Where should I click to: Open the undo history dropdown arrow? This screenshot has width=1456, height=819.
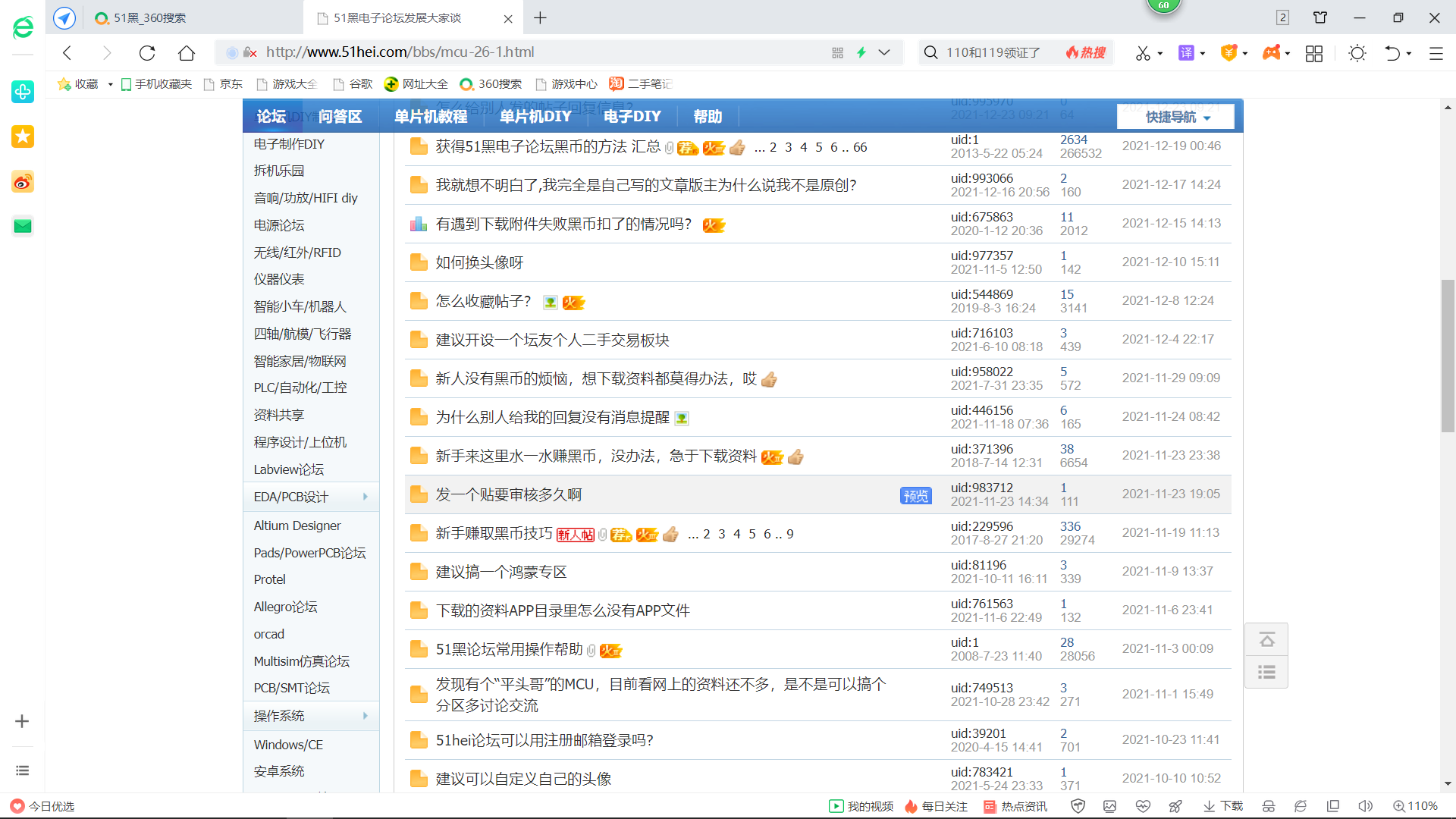(x=1409, y=53)
